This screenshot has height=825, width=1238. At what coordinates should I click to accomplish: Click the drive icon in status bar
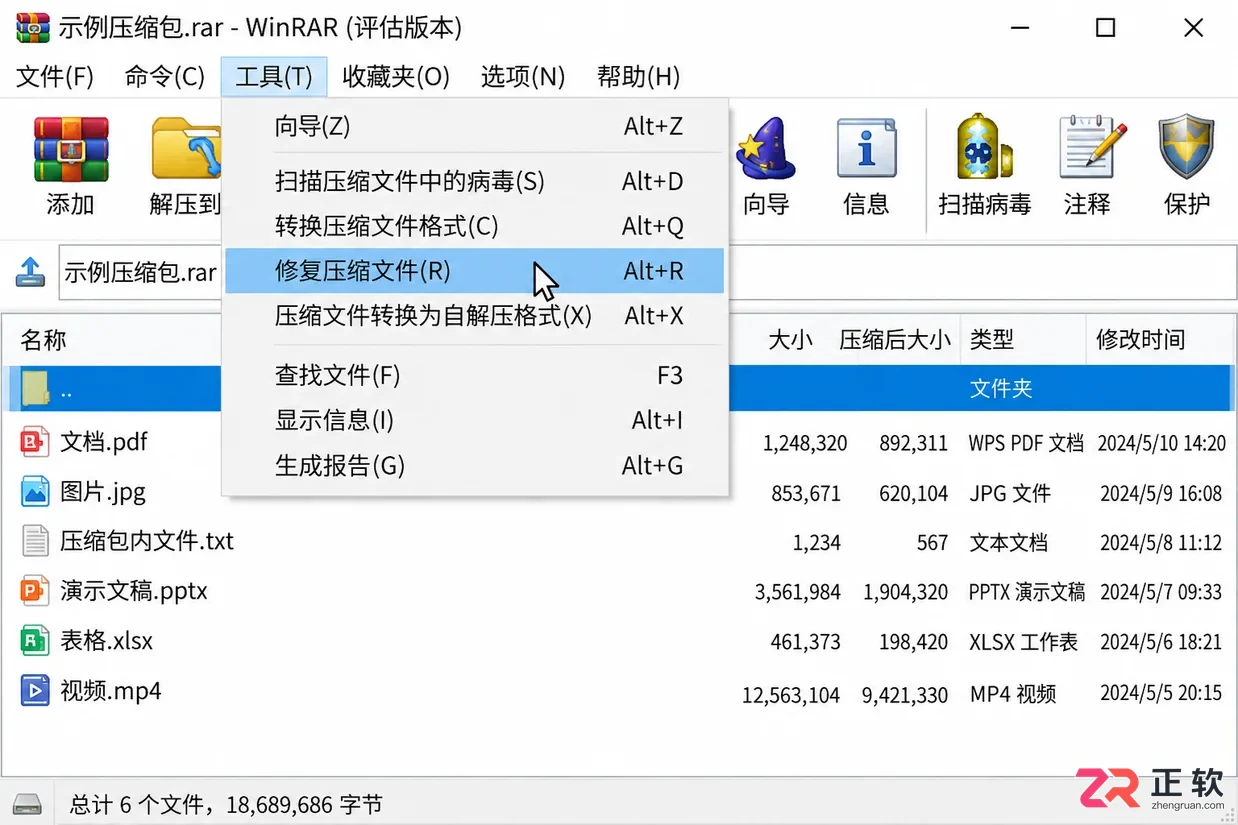[x=28, y=804]
